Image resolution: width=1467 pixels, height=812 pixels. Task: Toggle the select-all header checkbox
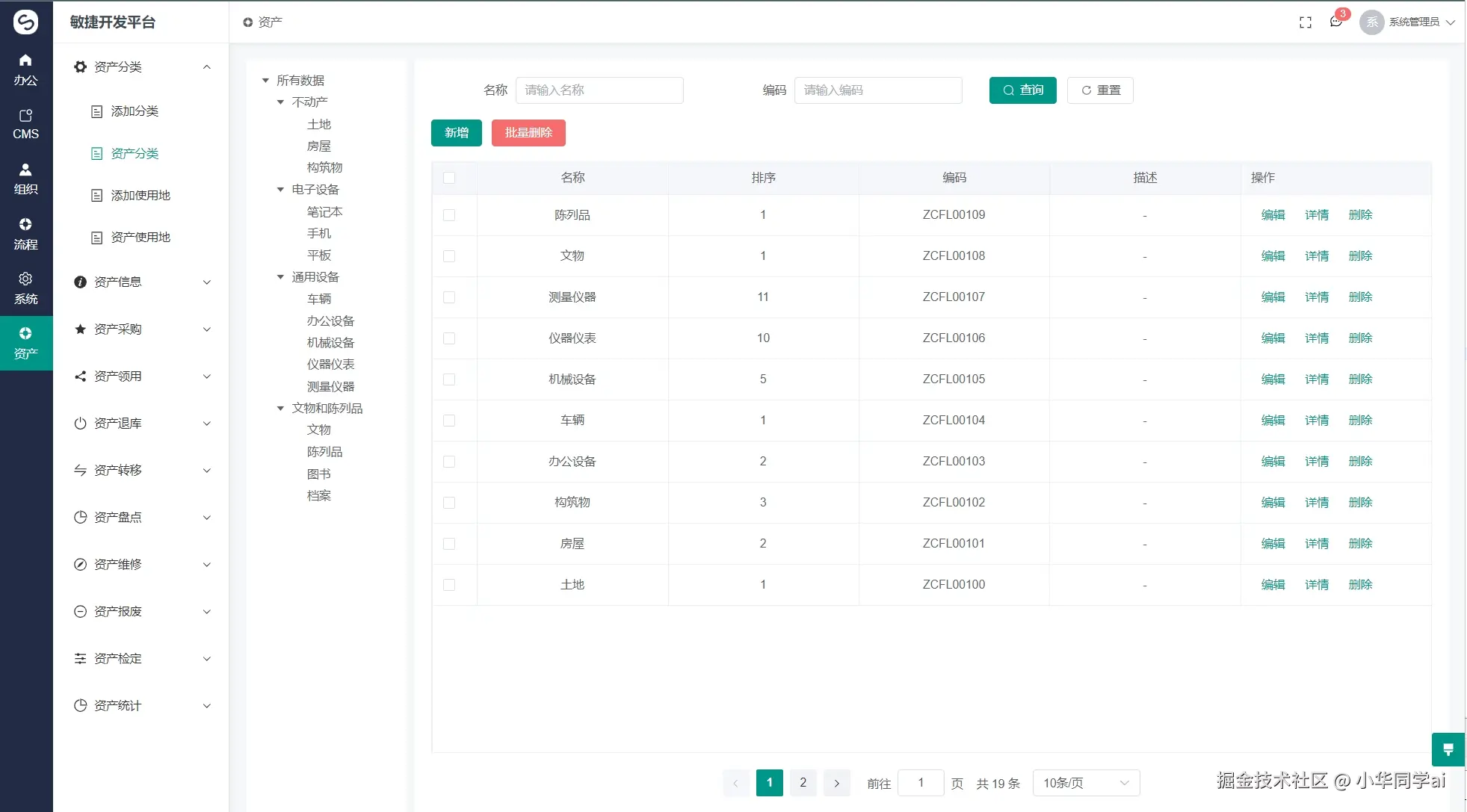449,178
